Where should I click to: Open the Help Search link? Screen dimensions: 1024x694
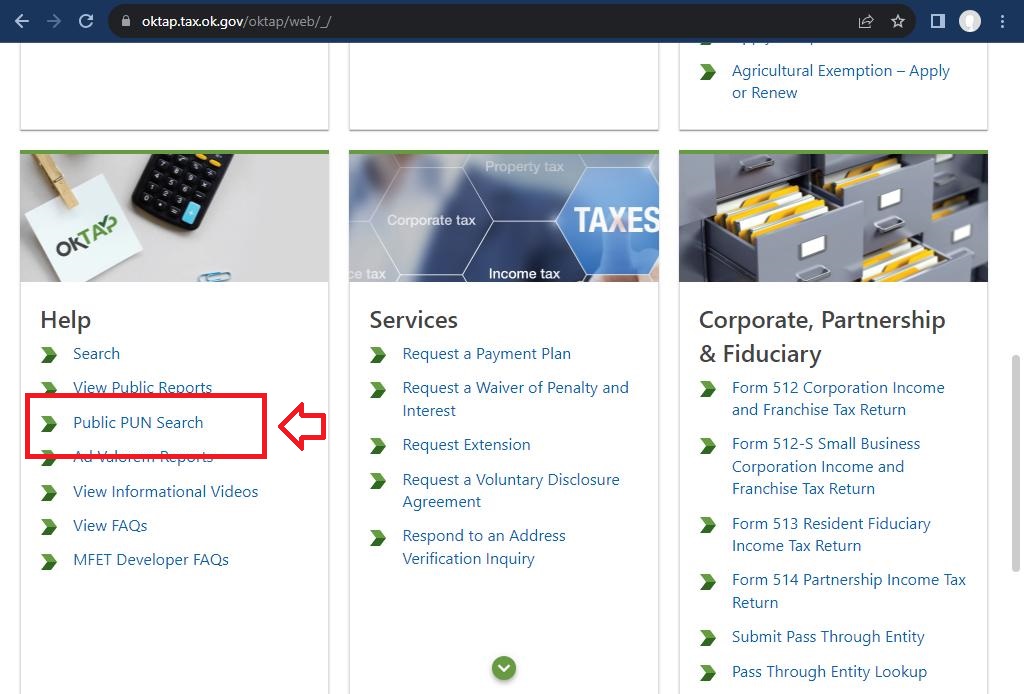click(x=97, y=354)
